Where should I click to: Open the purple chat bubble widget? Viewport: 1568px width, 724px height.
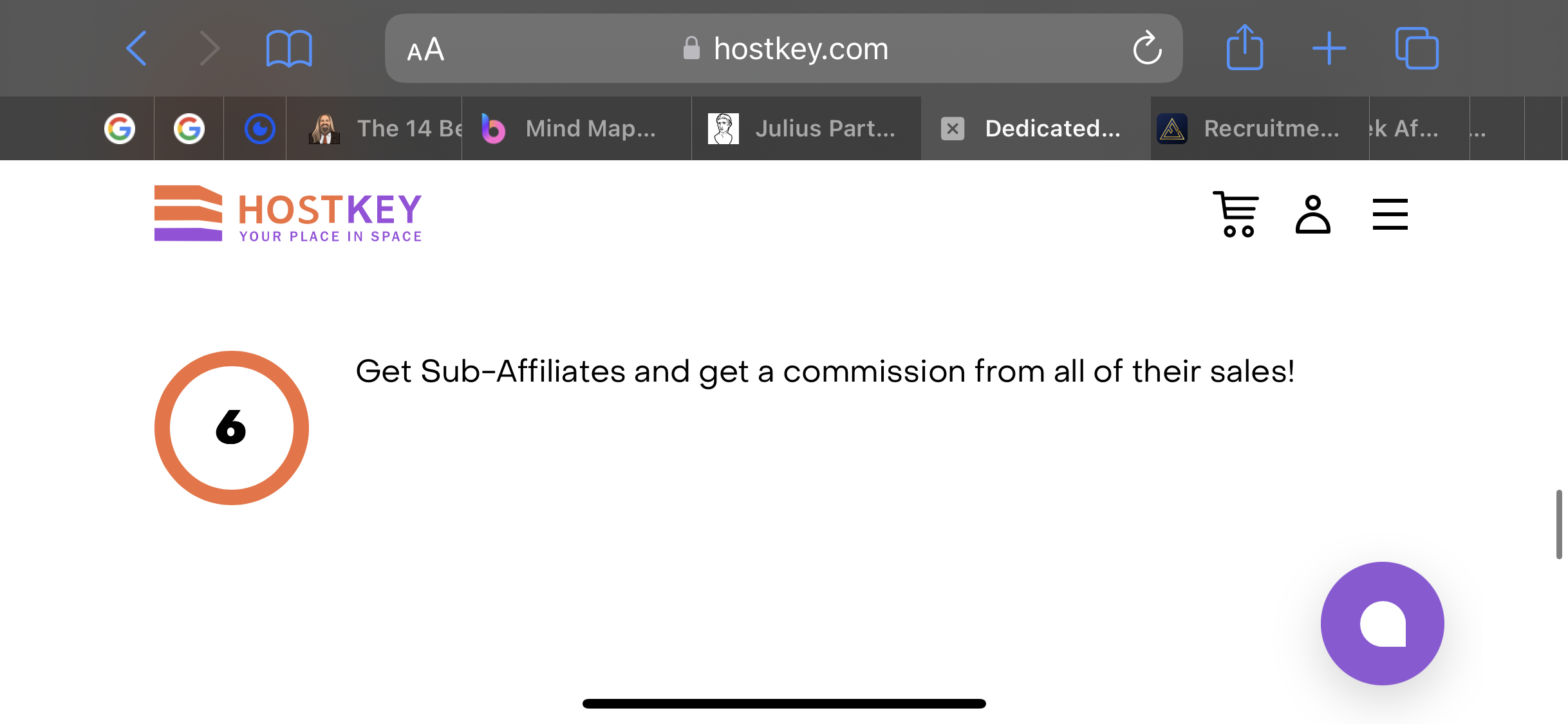pos(1382,623)
